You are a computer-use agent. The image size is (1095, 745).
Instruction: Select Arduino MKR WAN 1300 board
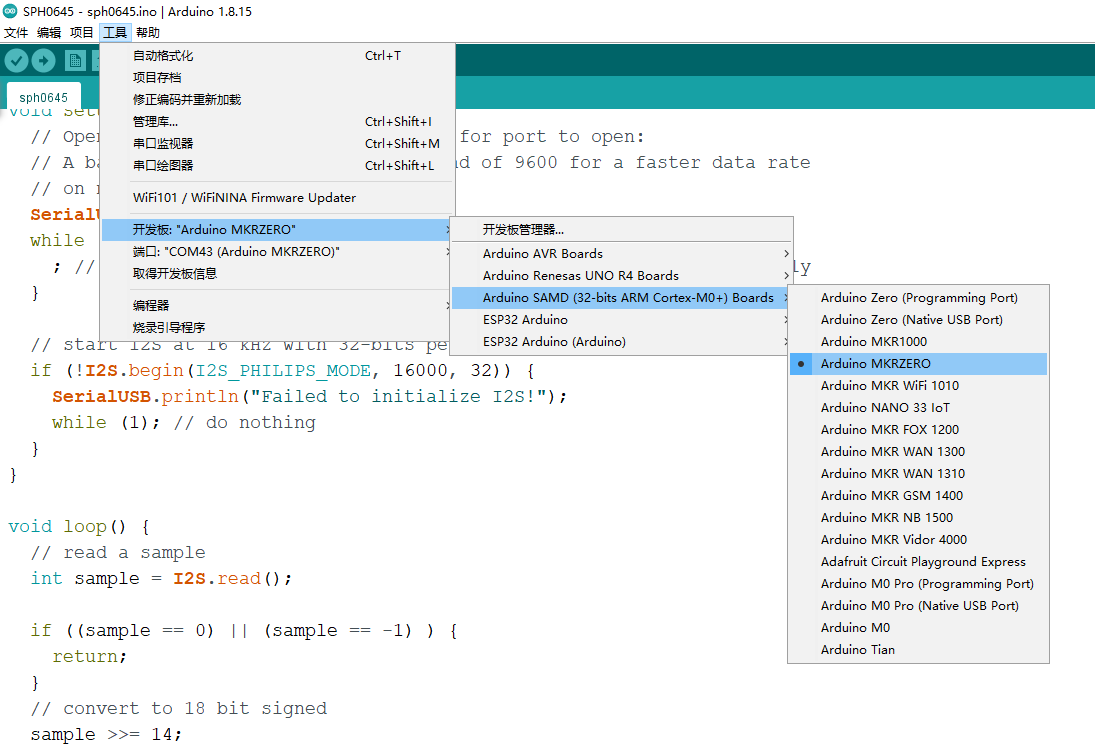pyautogui.click(x=918, y=452)
